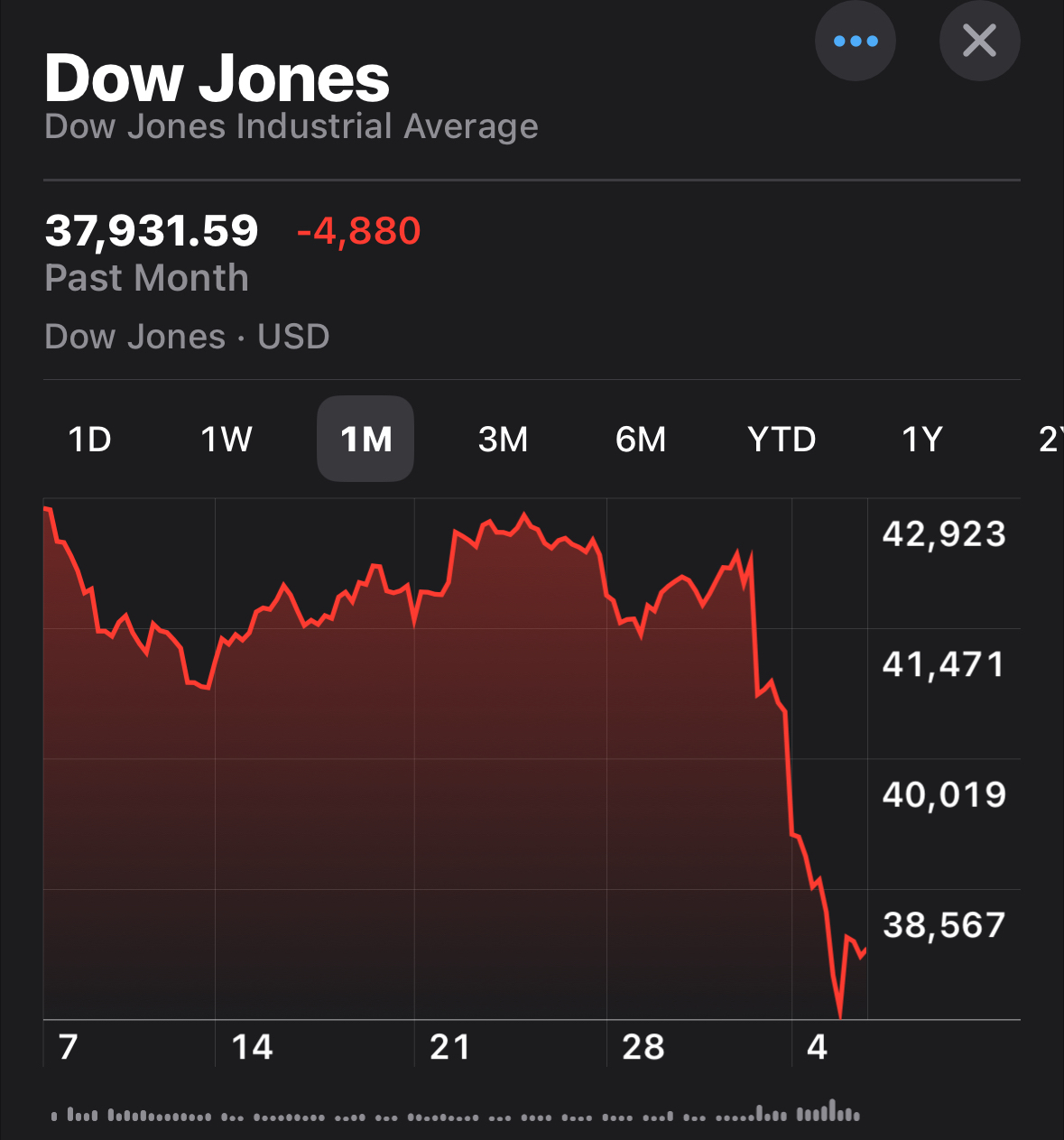Select the 1D time range
The height and width of the screenshot is (1140, 1064).
pos(90,440)
